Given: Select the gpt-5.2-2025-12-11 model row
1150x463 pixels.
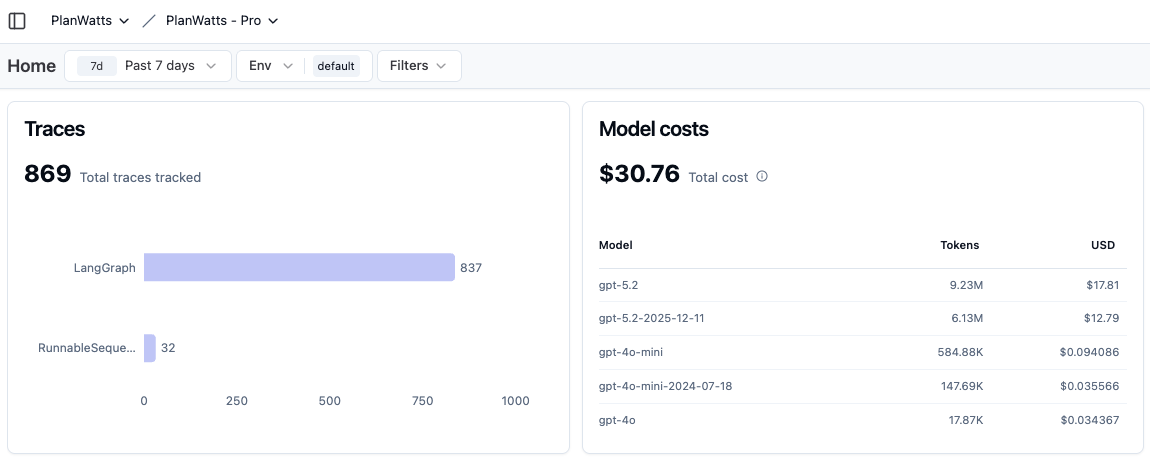Looking at the screenshot, I should [x=862, y=318].
